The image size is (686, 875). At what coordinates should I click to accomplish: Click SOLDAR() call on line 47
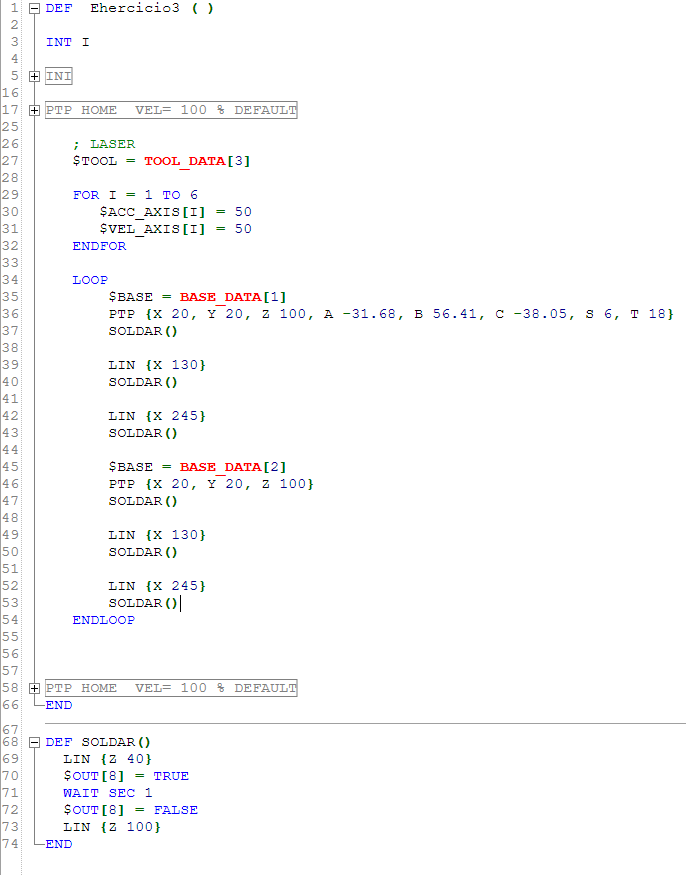click(143, 501)
